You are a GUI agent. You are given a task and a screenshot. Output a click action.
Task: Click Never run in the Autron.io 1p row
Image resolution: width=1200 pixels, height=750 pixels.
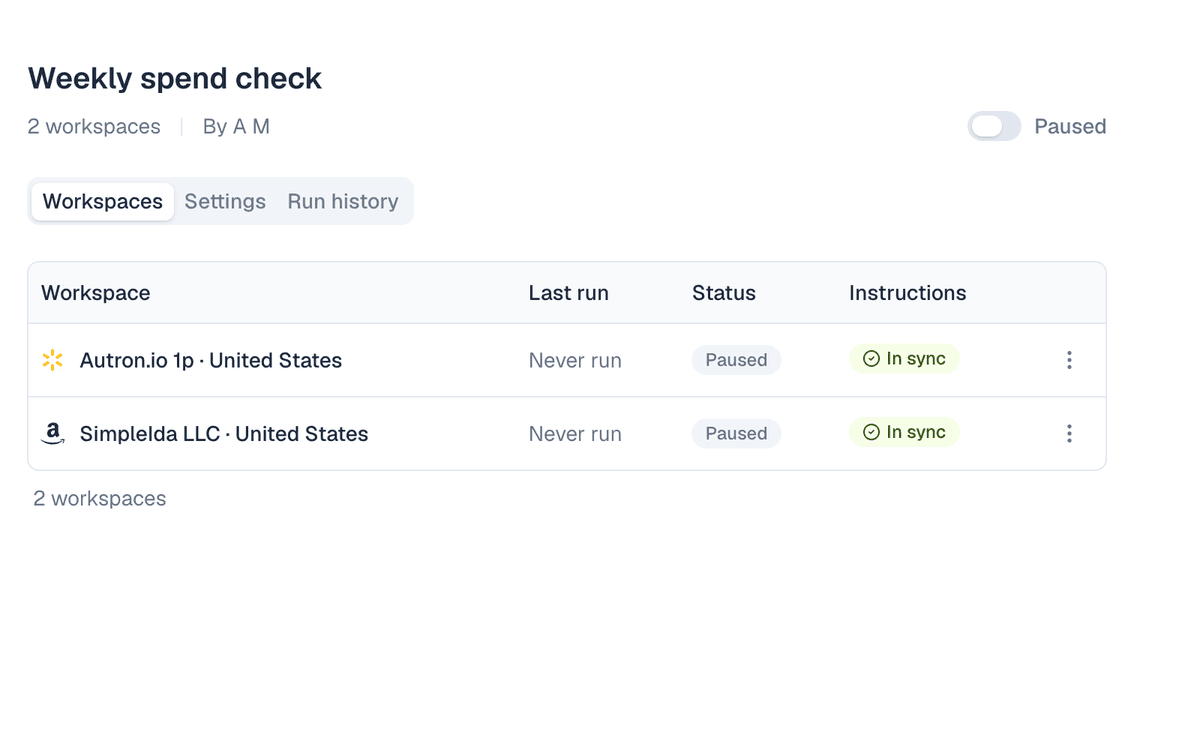575,361
